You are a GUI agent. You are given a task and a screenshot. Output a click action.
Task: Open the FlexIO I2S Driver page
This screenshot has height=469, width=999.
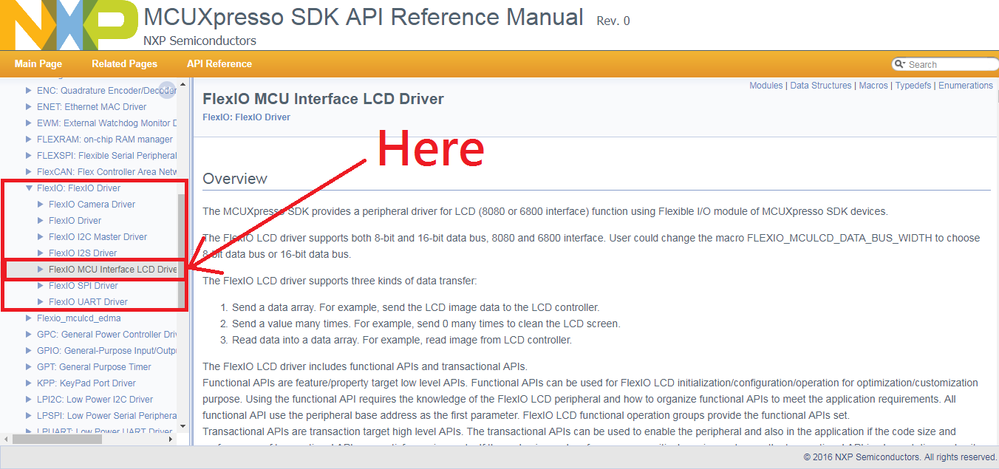point(82,253)
